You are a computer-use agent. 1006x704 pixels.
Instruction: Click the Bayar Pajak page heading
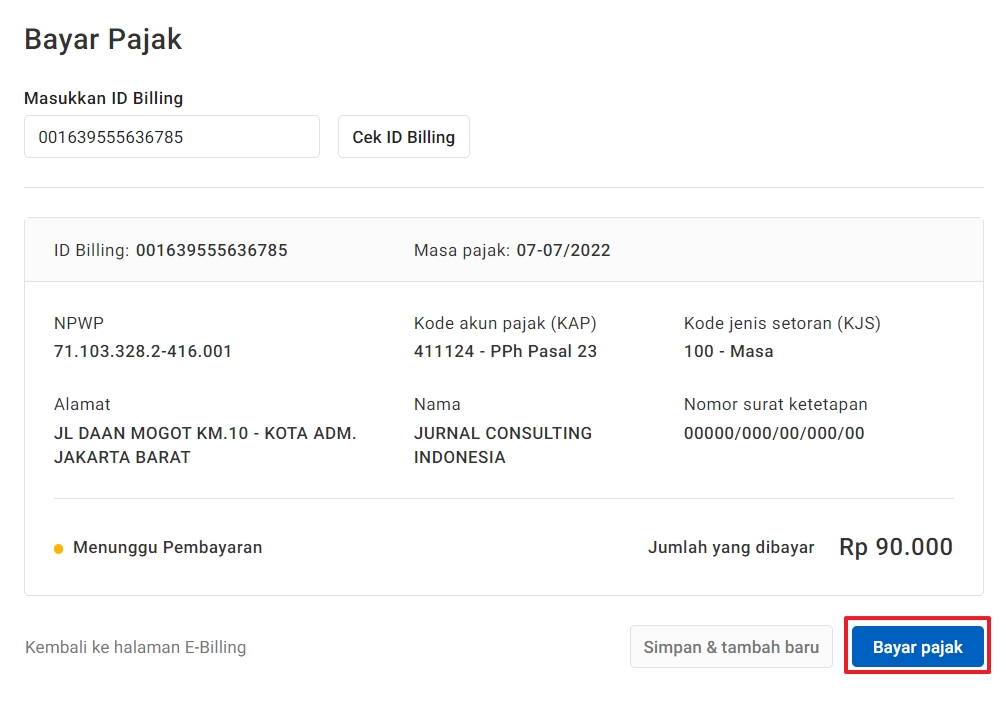click(103, 40)
